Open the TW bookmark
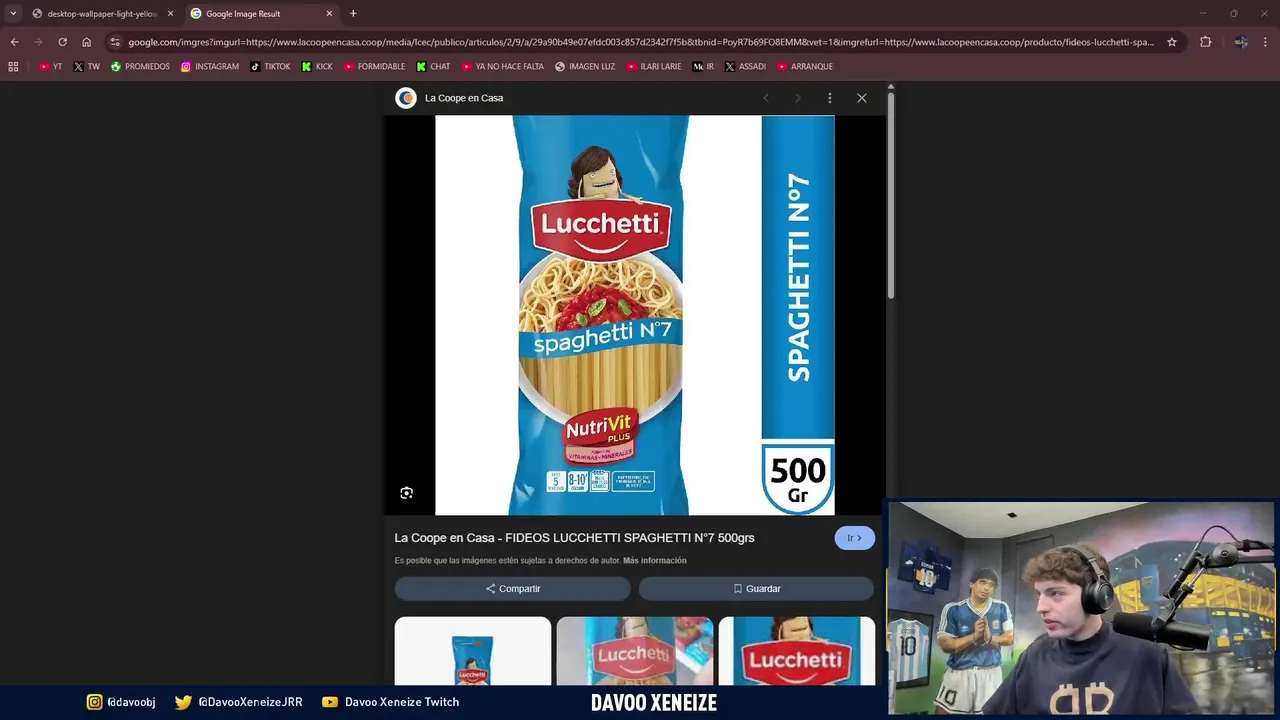The image size is (1280, 720). click(87, 66)
